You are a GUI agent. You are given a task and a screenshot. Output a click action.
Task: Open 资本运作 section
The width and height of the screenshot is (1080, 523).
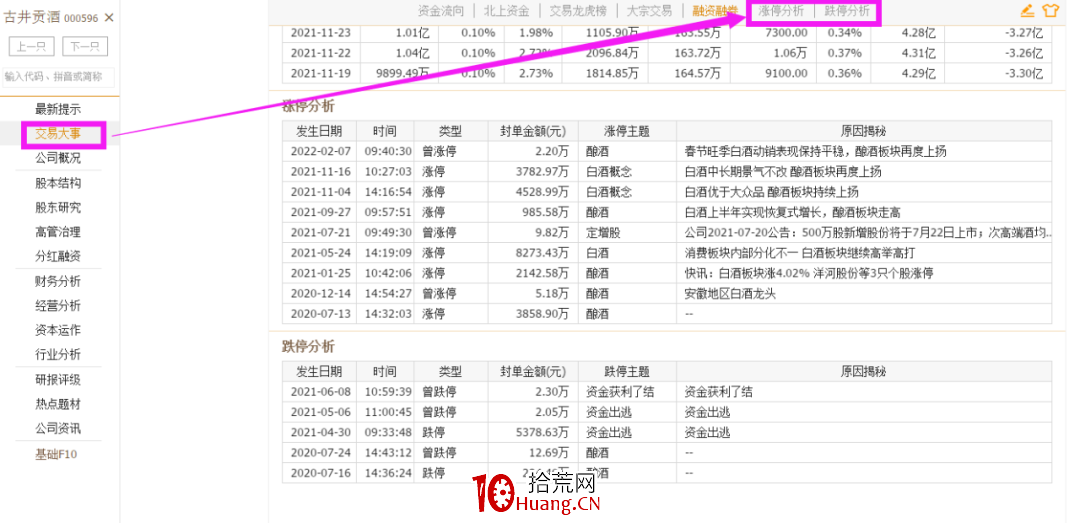pyautogui.click(x=58, y=330)
